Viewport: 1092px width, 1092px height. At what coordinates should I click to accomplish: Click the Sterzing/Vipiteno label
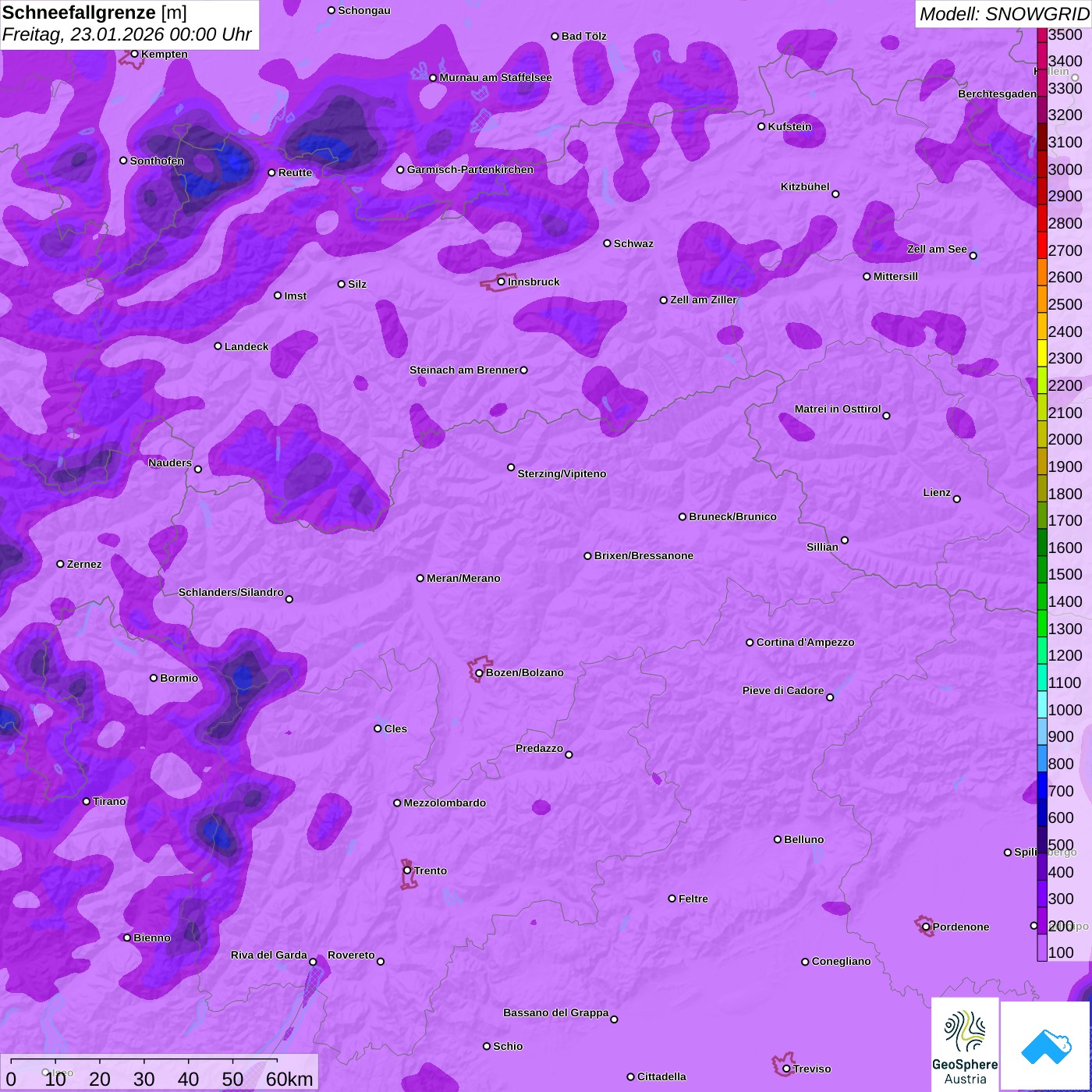click(x=562, y=473)
